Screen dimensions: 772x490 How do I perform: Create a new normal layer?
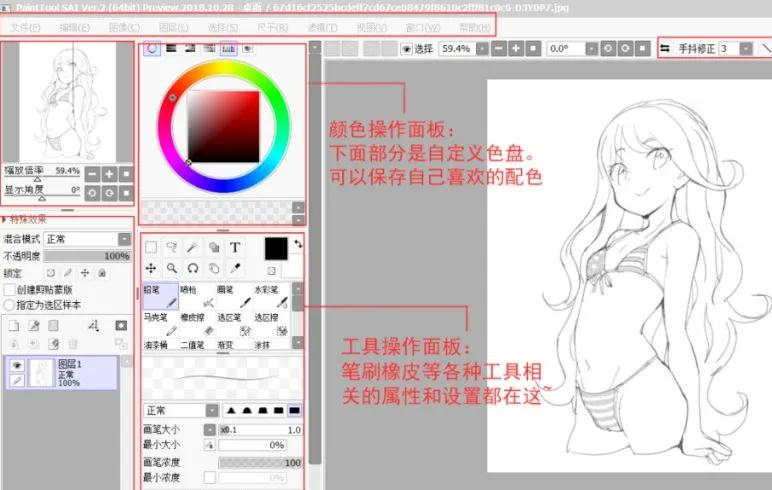(x=14, y=326)
